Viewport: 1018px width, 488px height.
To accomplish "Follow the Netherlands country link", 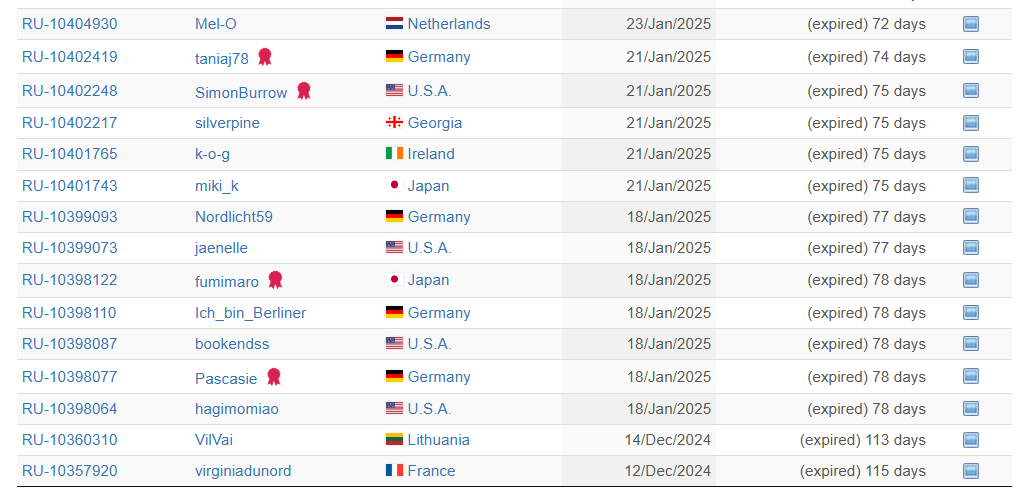I will pyautogui.click(x=449, y=24).
